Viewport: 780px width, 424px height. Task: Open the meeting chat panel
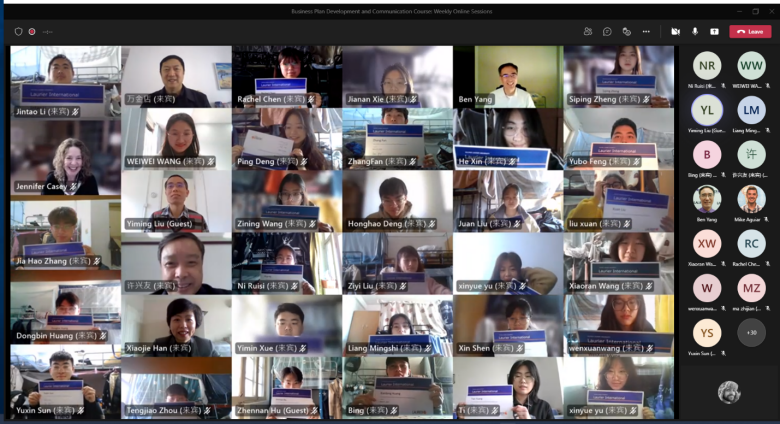click(x=607, y=31)
